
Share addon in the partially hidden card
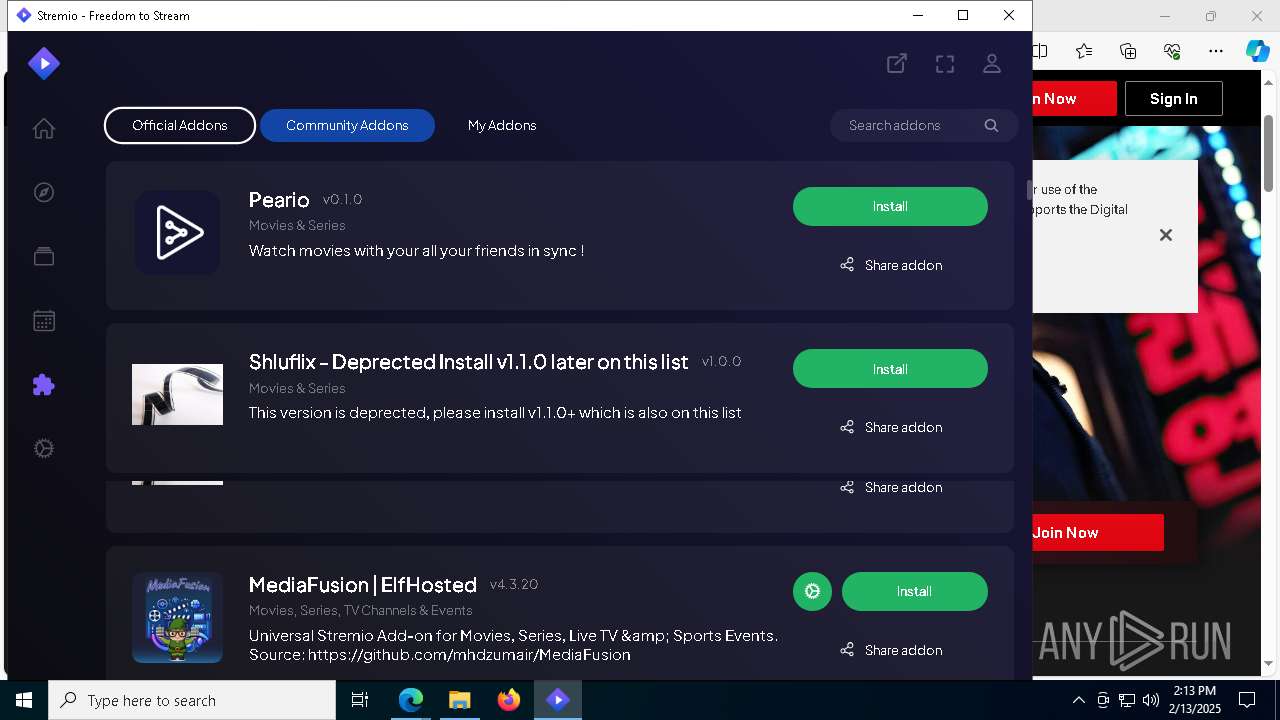(x=890, y=487)
